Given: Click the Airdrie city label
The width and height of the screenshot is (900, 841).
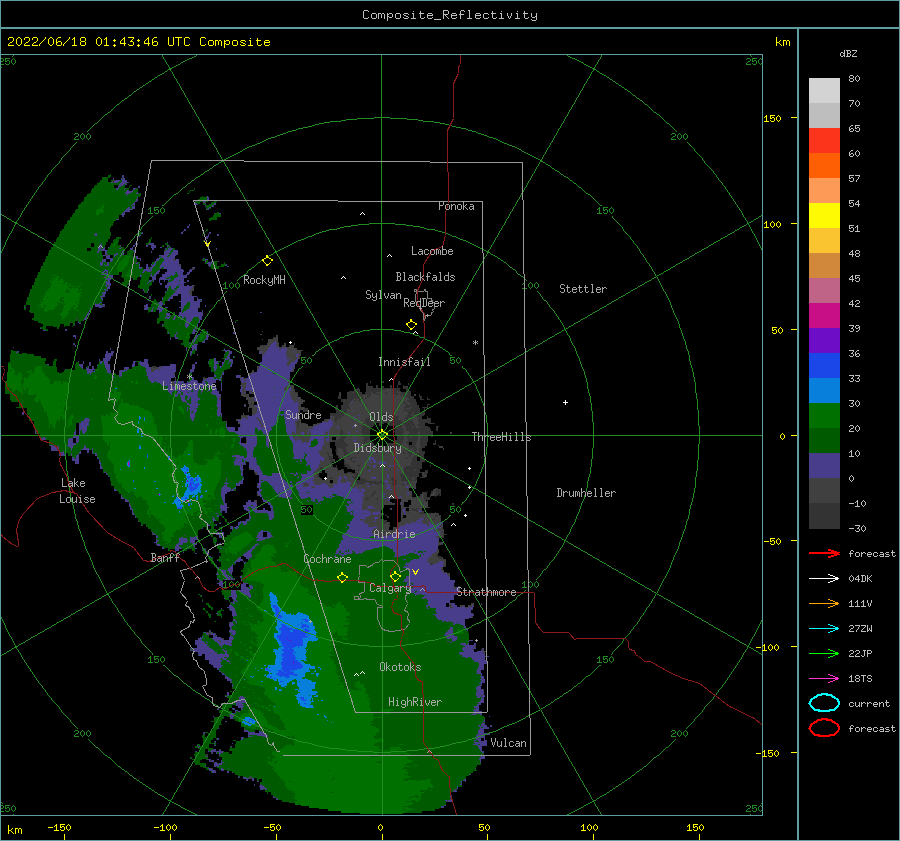Looking at the screenshot, I should coord(394,534).
